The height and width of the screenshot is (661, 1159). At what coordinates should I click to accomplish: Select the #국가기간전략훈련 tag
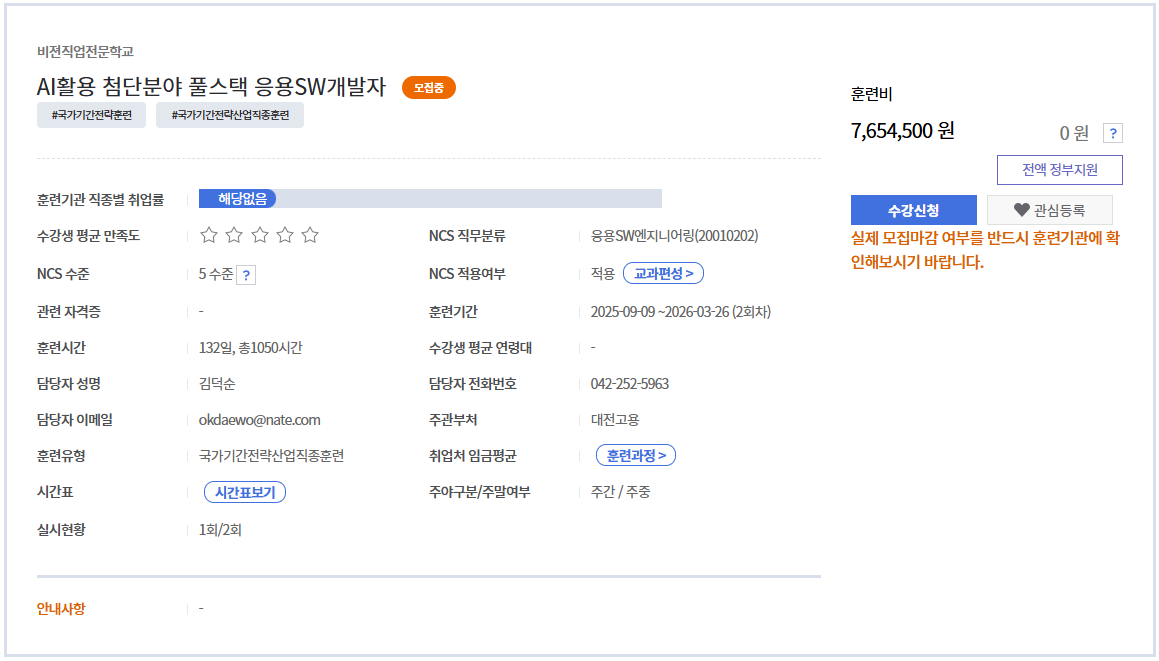pos(92,115)
